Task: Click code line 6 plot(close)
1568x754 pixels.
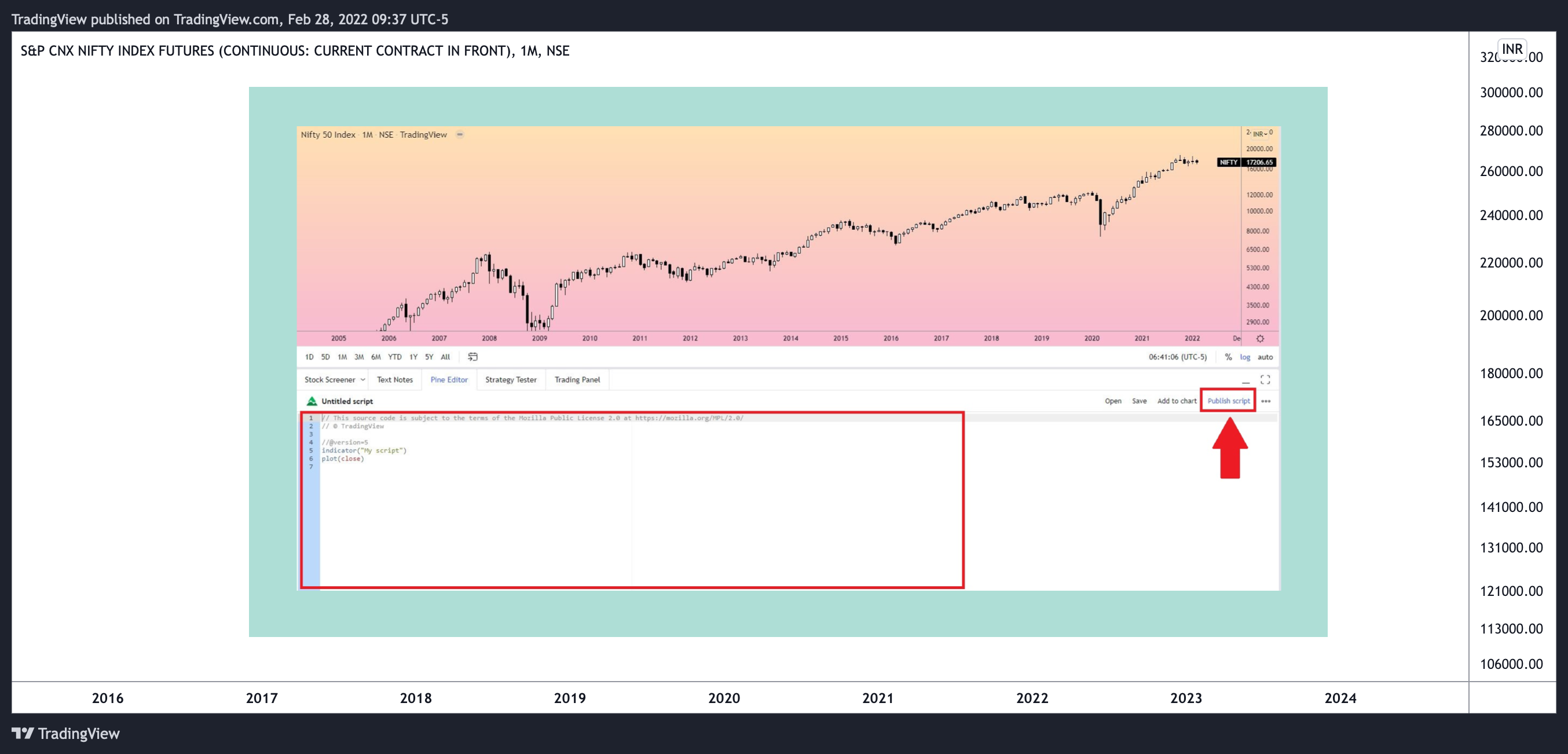Action: click(x=343, y=459)
